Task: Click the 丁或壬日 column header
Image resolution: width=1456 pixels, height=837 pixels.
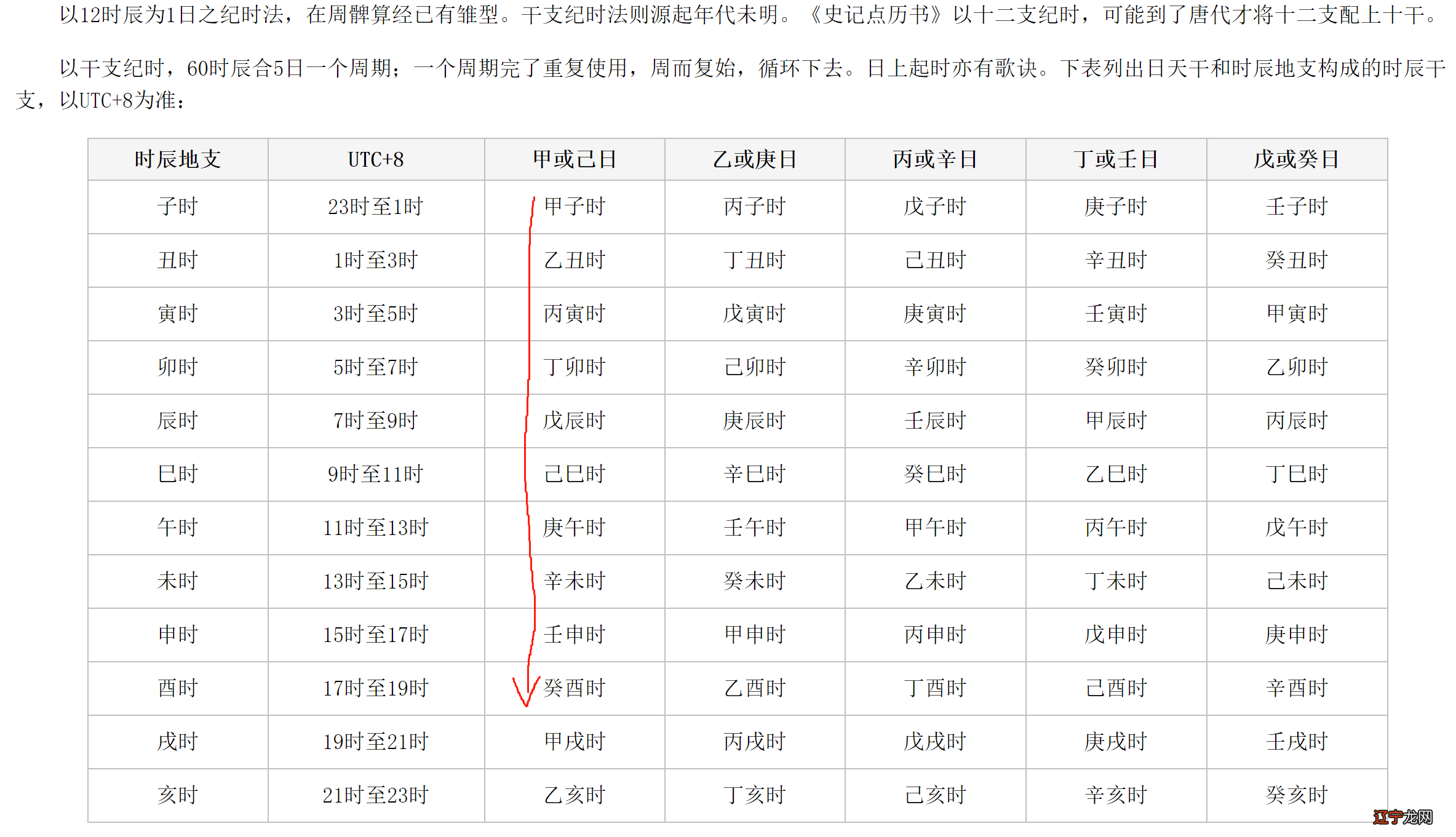Action: pyautogui.click(x=1115, y=159)
